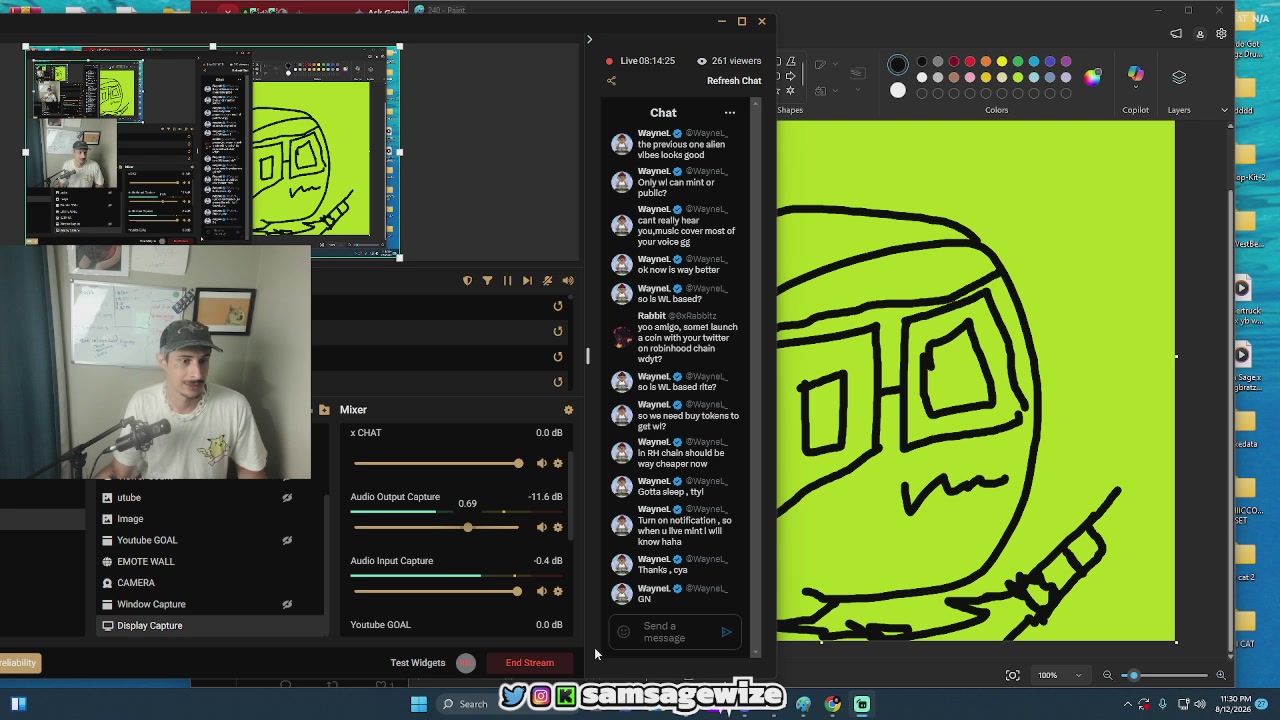The height and width of the screenshot is (720, 1280).
Task: Collapse the side panel with the arrow
Action: click(589, 40)
